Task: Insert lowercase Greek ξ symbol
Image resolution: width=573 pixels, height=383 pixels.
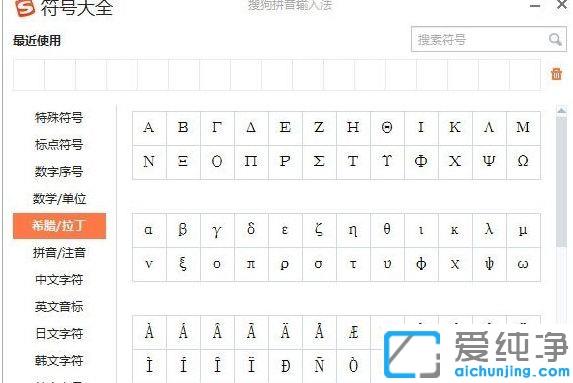Action: (183, 264)
